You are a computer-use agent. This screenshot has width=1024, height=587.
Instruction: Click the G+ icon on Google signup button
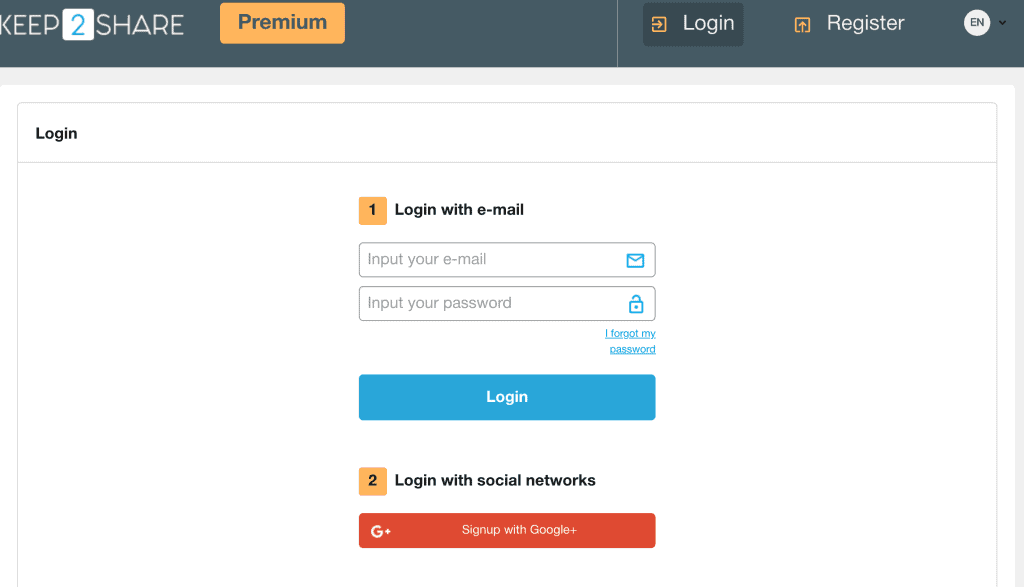(x=379, y=530)
